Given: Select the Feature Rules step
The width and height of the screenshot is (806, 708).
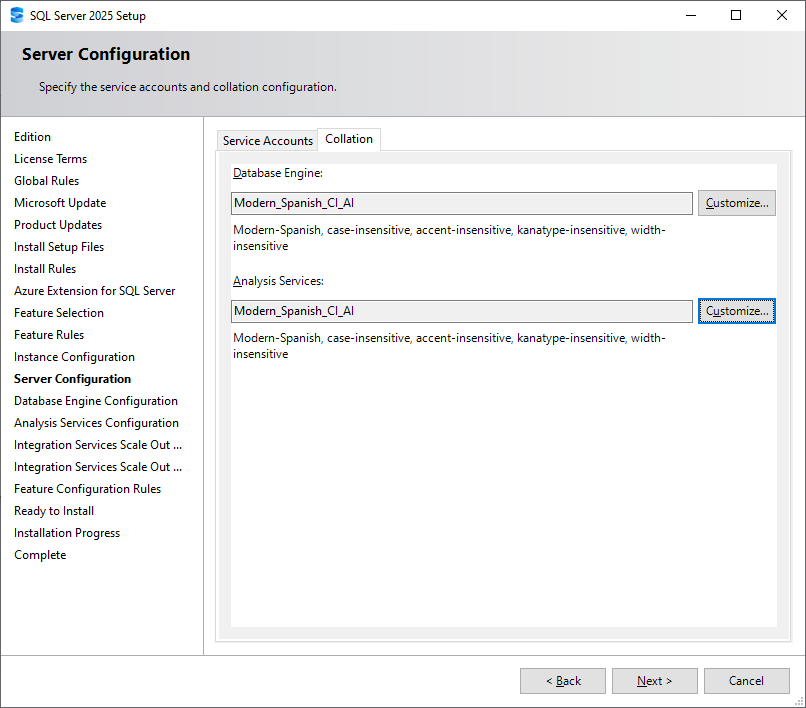Looking at the screenshot, I should pyautogui.click(x=49, y=335).
